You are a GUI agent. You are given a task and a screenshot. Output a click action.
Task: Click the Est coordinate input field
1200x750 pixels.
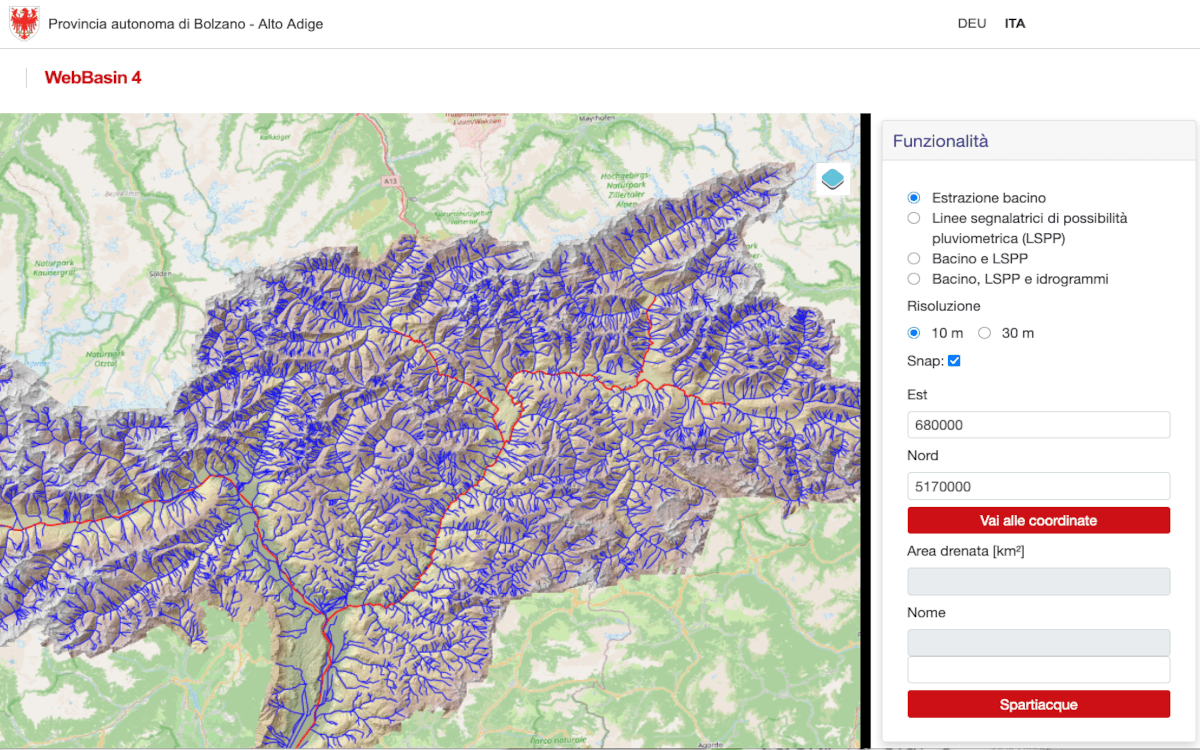[1038, 425]
